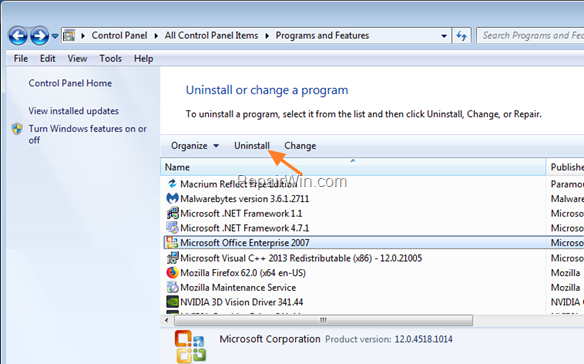Click the large Office icon in details pane
The width and height of the screenshot is (584, 364).
[x=190, y=346]
